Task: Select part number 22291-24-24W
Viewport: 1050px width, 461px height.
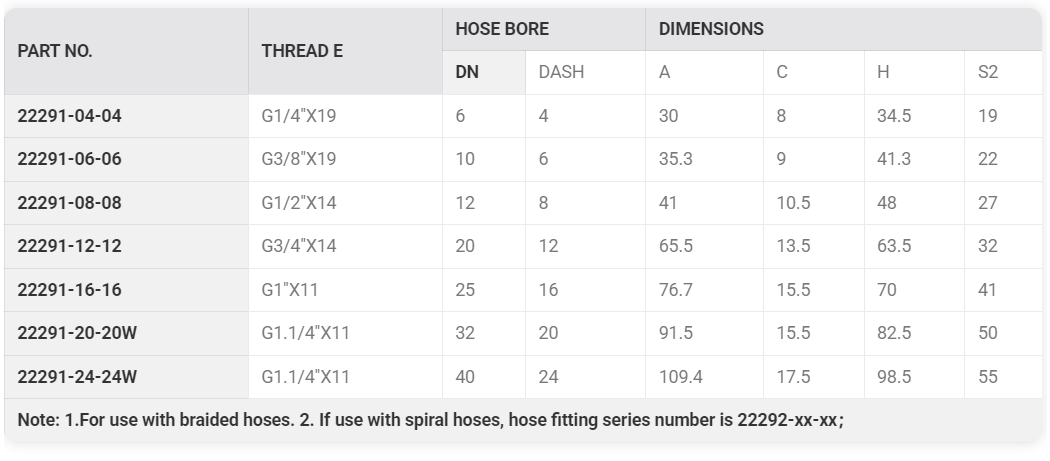Action: point(77,377)
